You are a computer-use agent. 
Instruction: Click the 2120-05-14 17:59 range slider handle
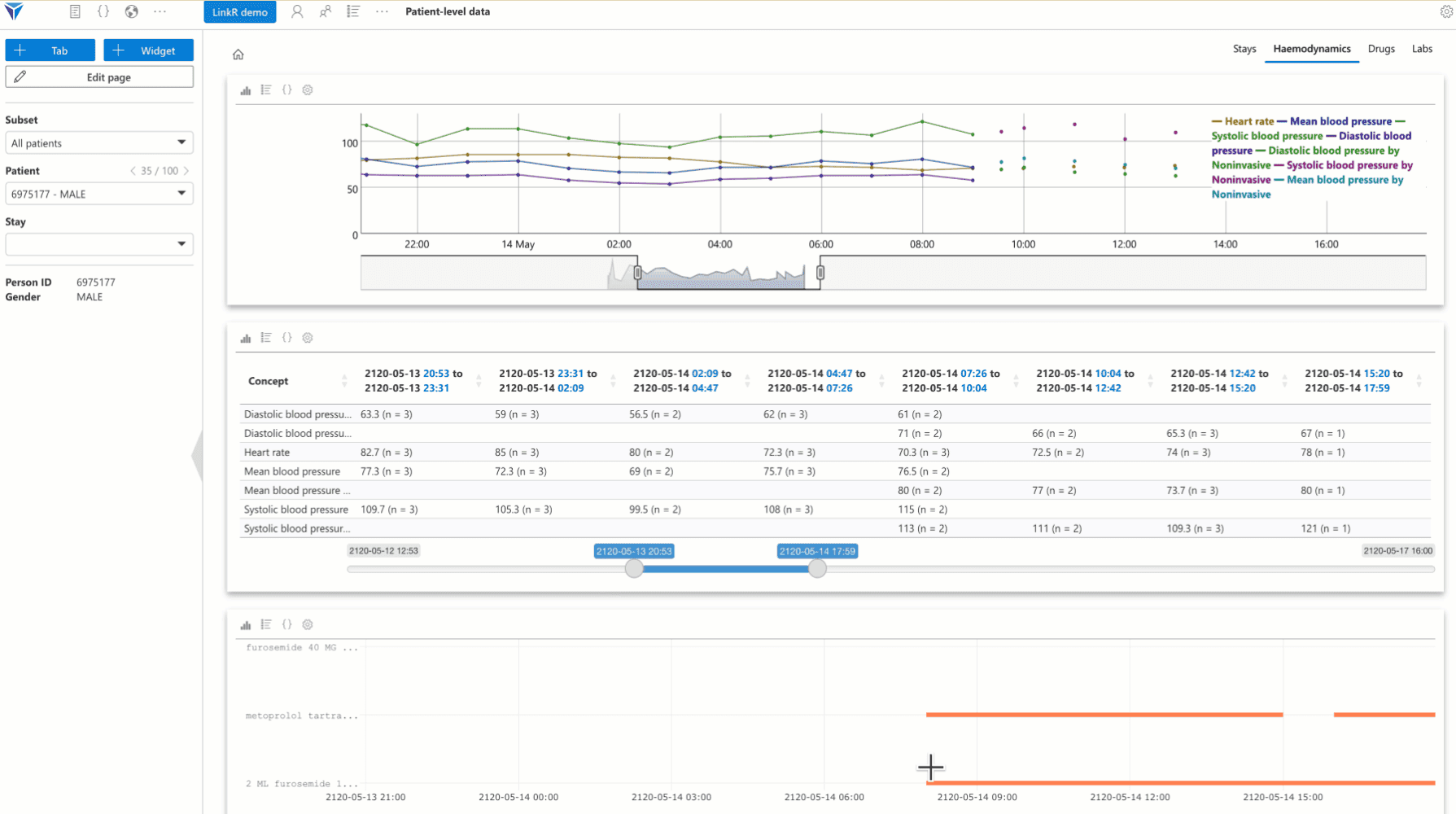tap(818, 569)
